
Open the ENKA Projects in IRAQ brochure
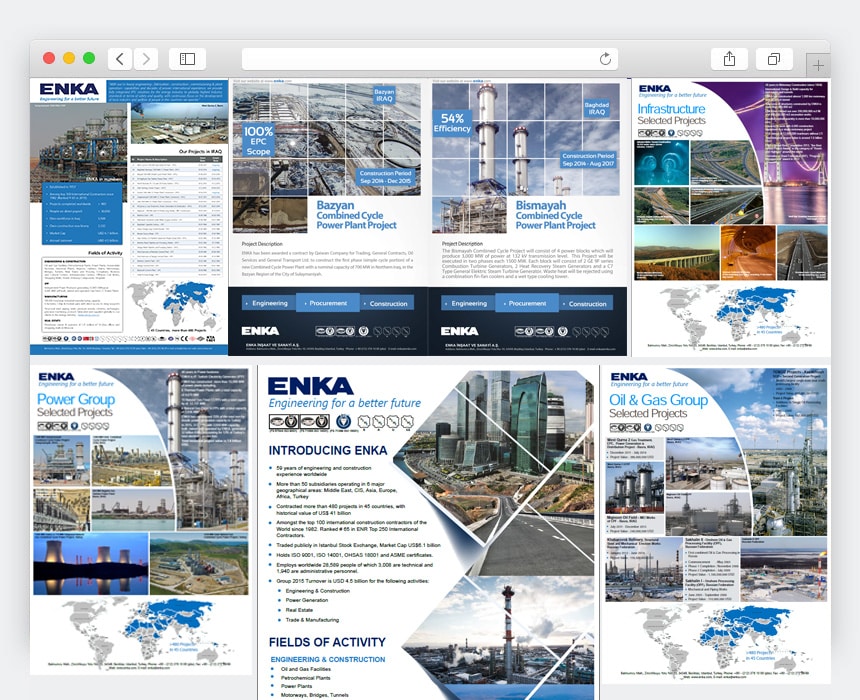129,217
